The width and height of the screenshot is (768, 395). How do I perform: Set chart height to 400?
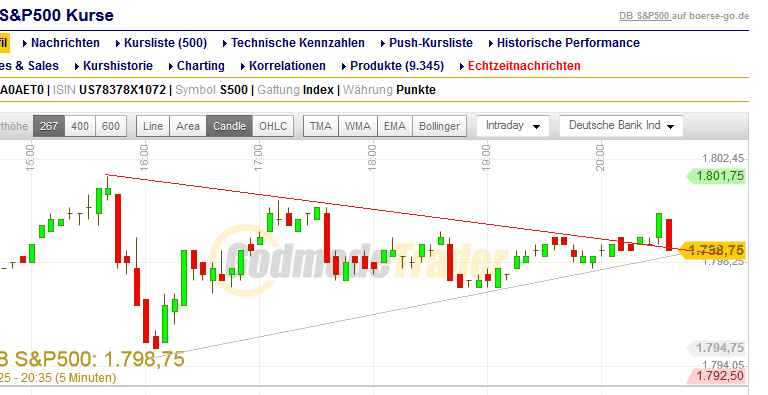tap(80, 126)
